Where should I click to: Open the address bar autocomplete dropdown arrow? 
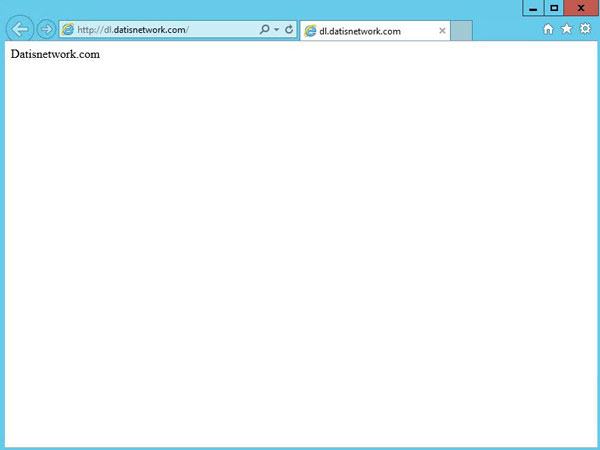pyautogui.click(x=276, y=29)
